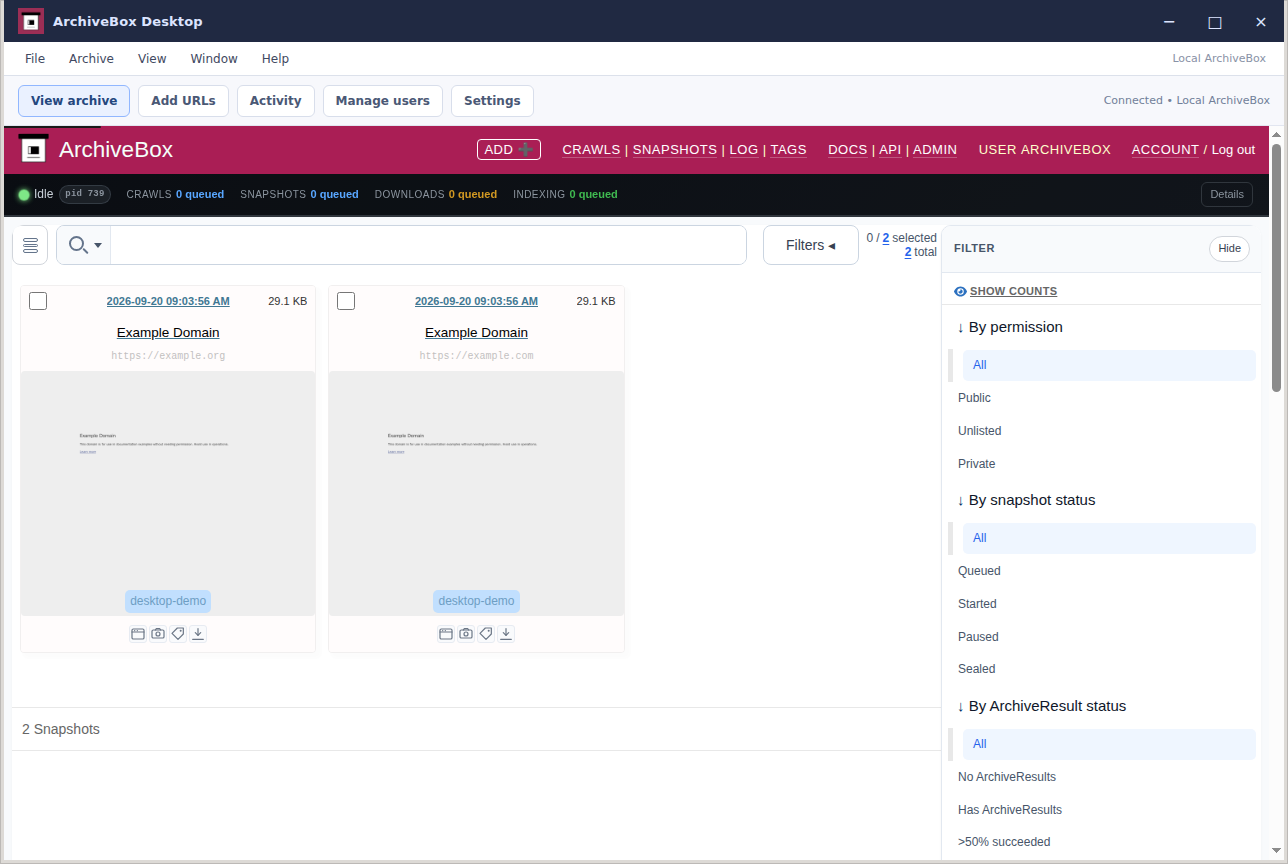Filter by Has ArchiveResults
Image resolution: width=1288 pixels, height=864 pixels.
(1010, 810)
